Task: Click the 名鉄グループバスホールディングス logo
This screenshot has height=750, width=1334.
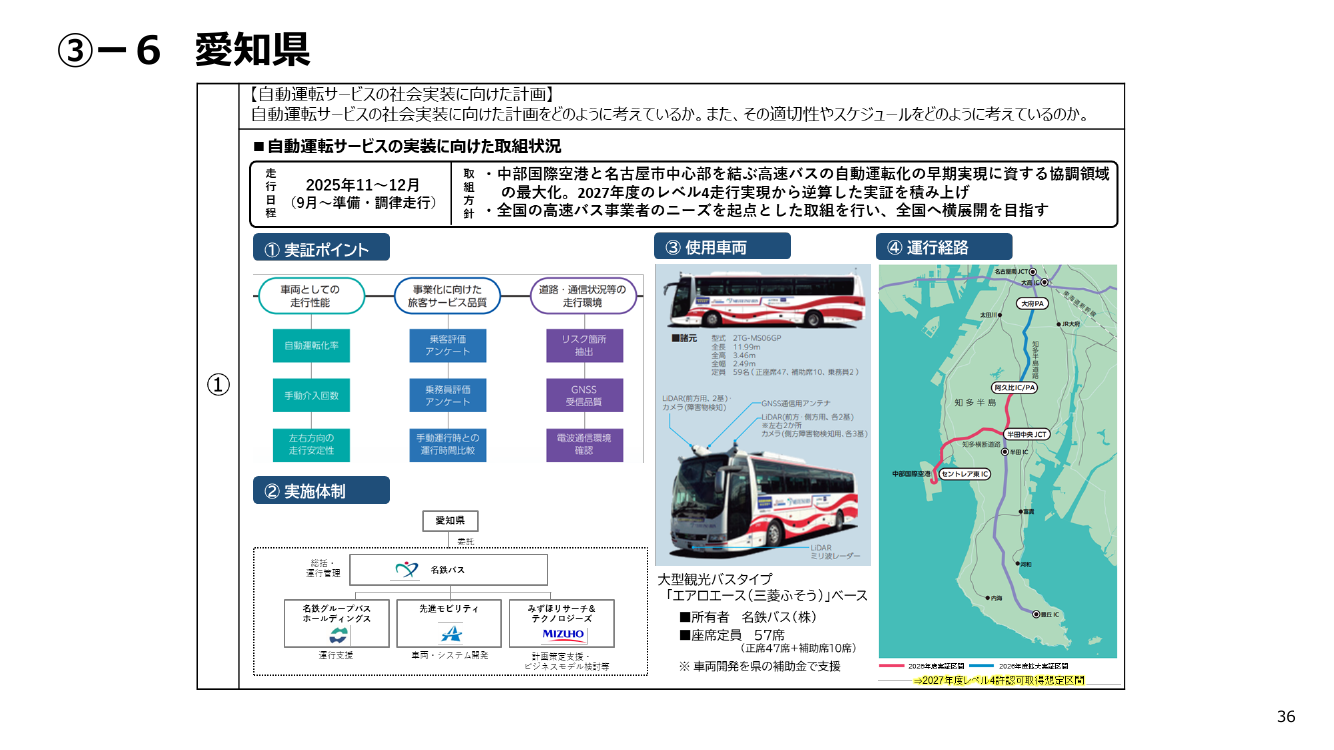Action: (337, 635)
